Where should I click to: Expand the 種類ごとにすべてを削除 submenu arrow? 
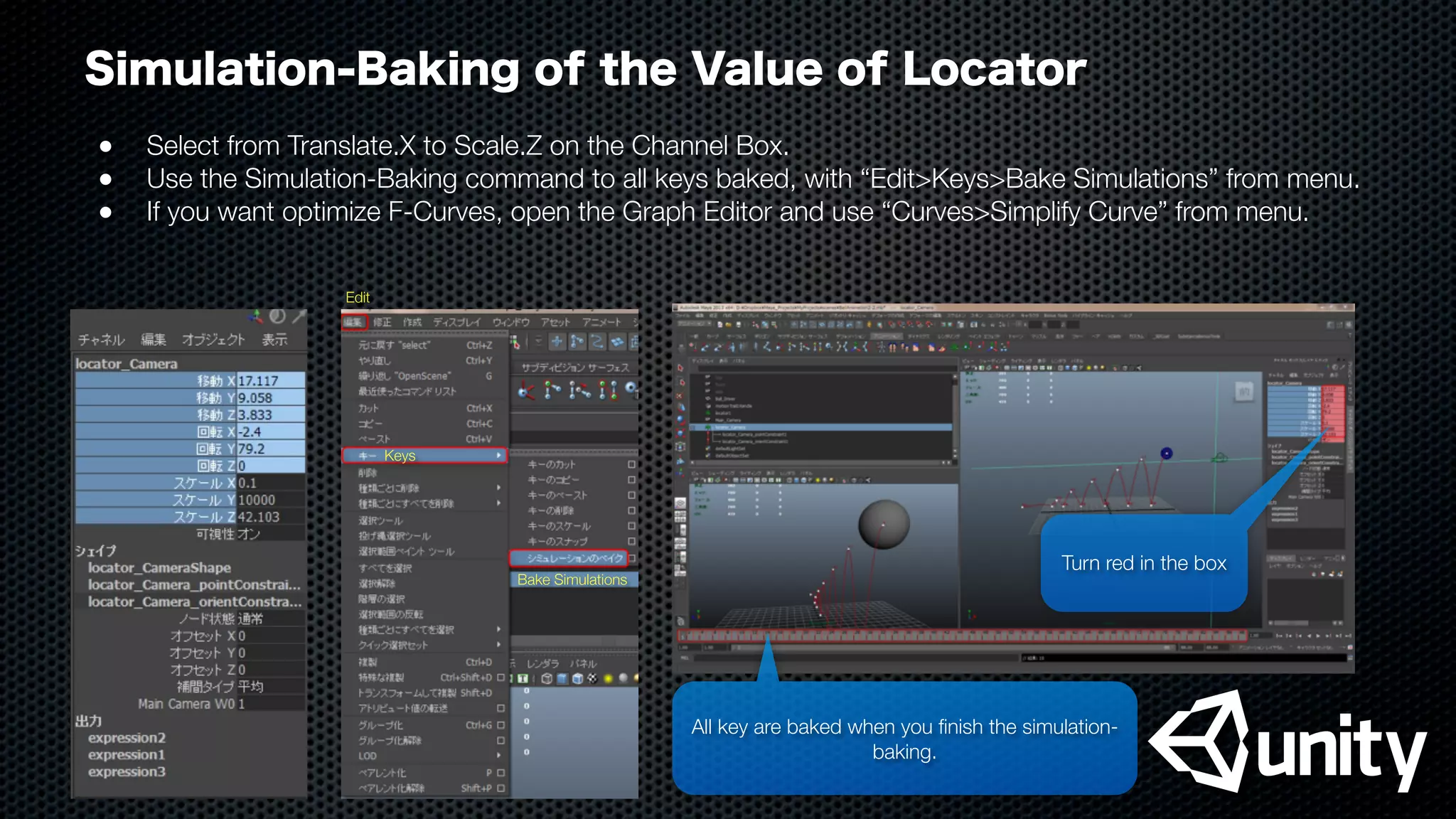pyautogui.click(x=499, y=503)
